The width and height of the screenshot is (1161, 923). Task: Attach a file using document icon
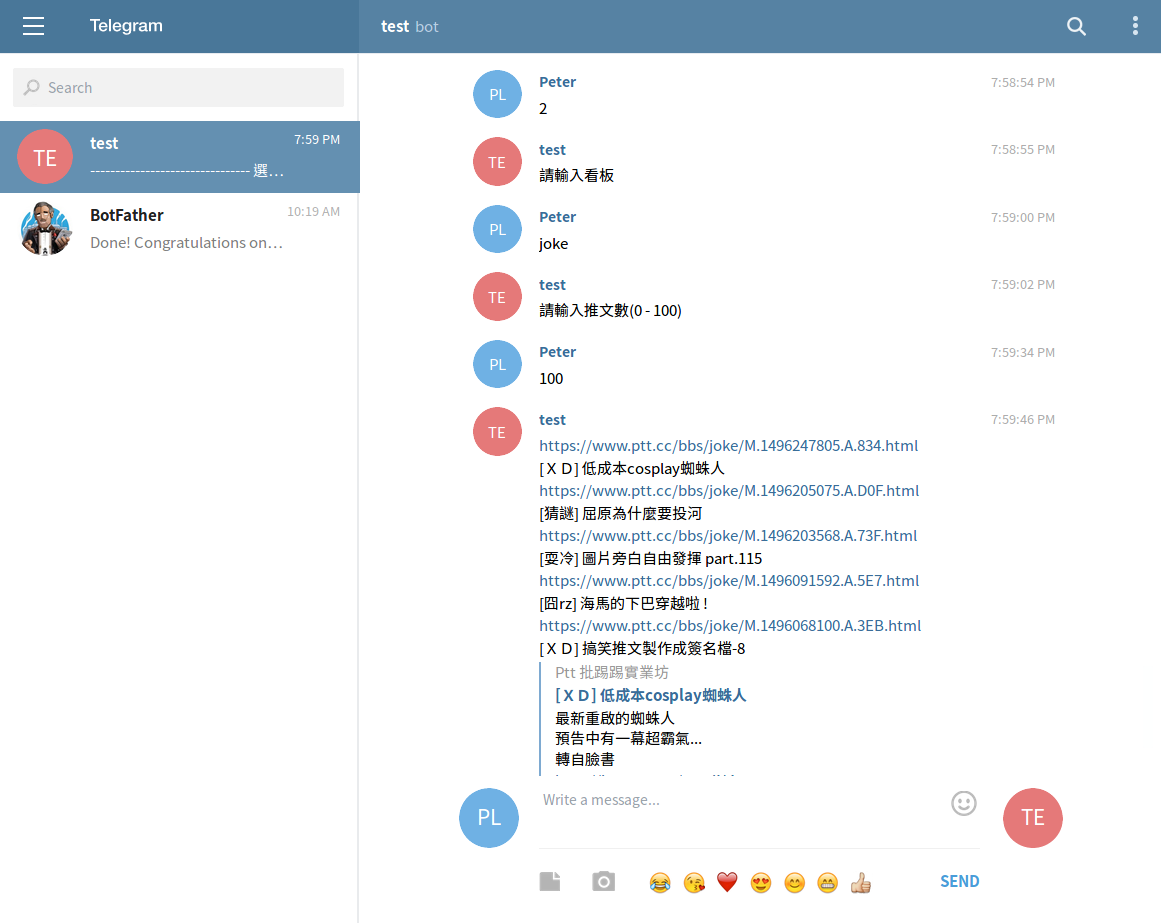tap(550, 881)
